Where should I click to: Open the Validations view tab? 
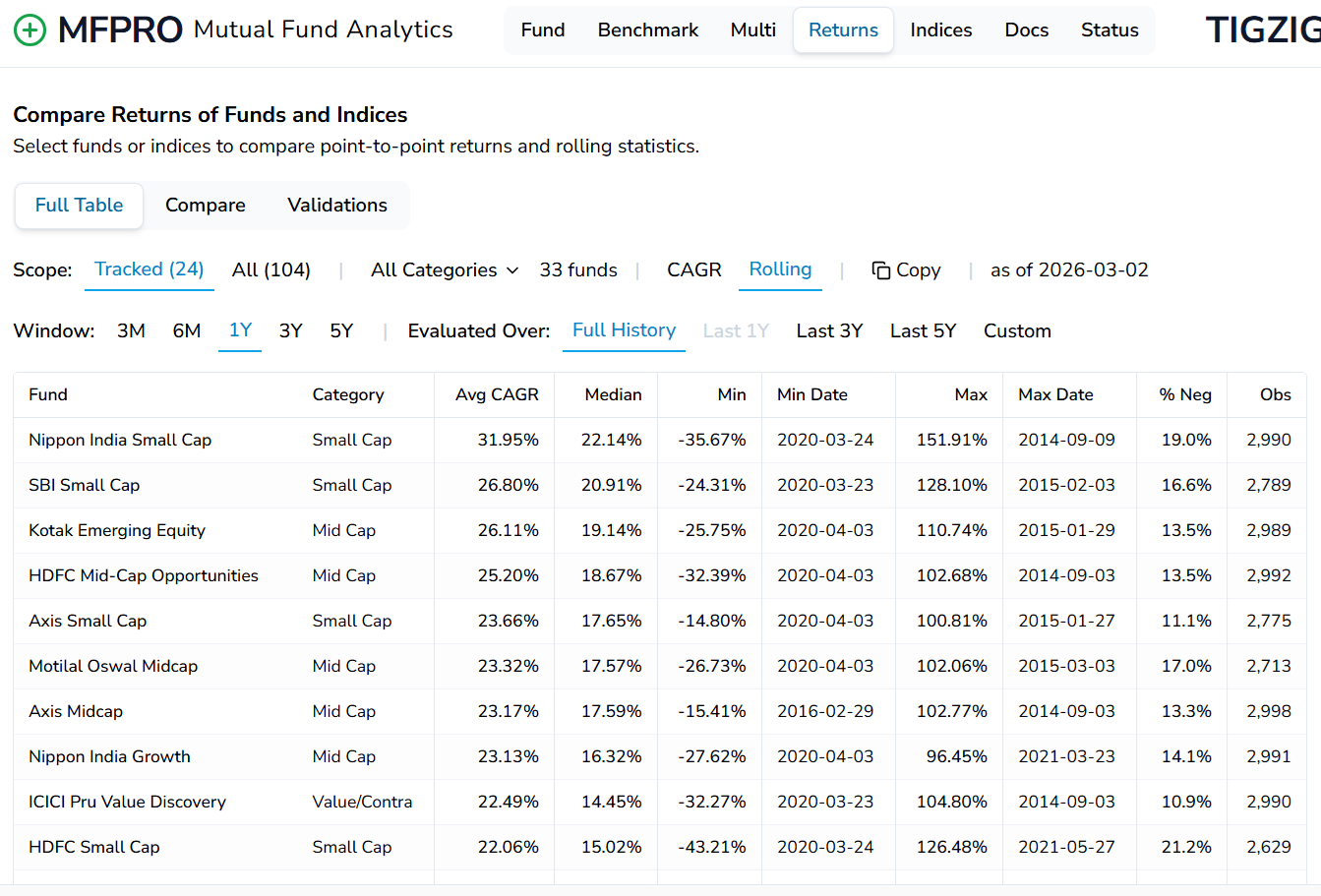click(337, 206)
